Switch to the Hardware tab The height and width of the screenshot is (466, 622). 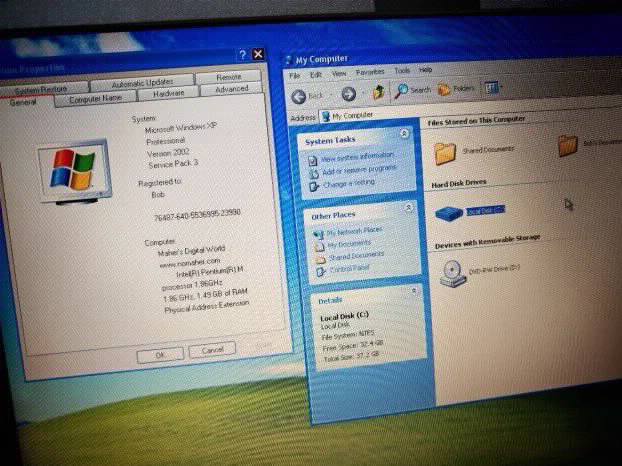click(168, 94)
